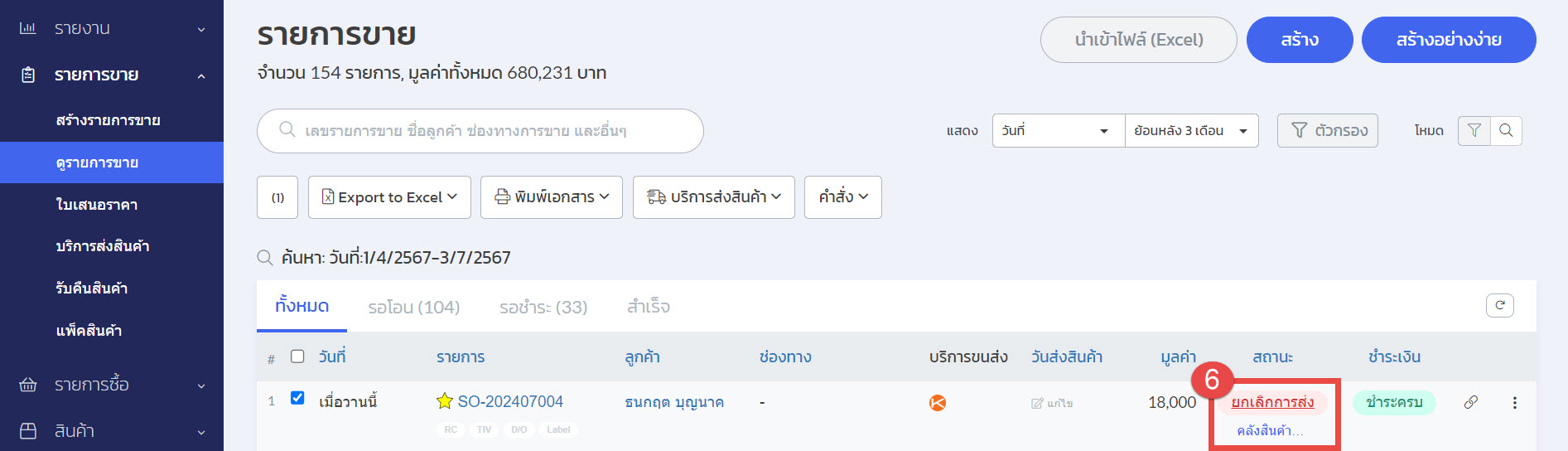
Task: Click the orange Kerry courier icon
Action: pos(938,403)
